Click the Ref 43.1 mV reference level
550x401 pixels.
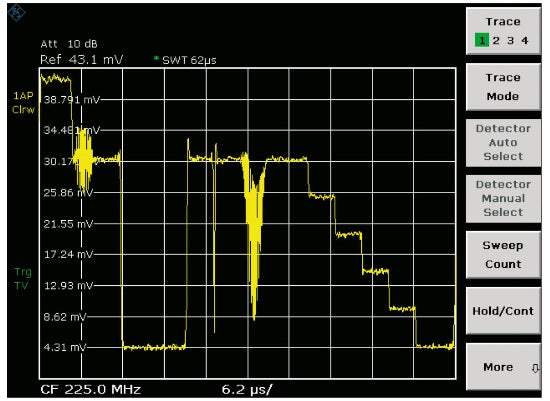tap(81, 60)
